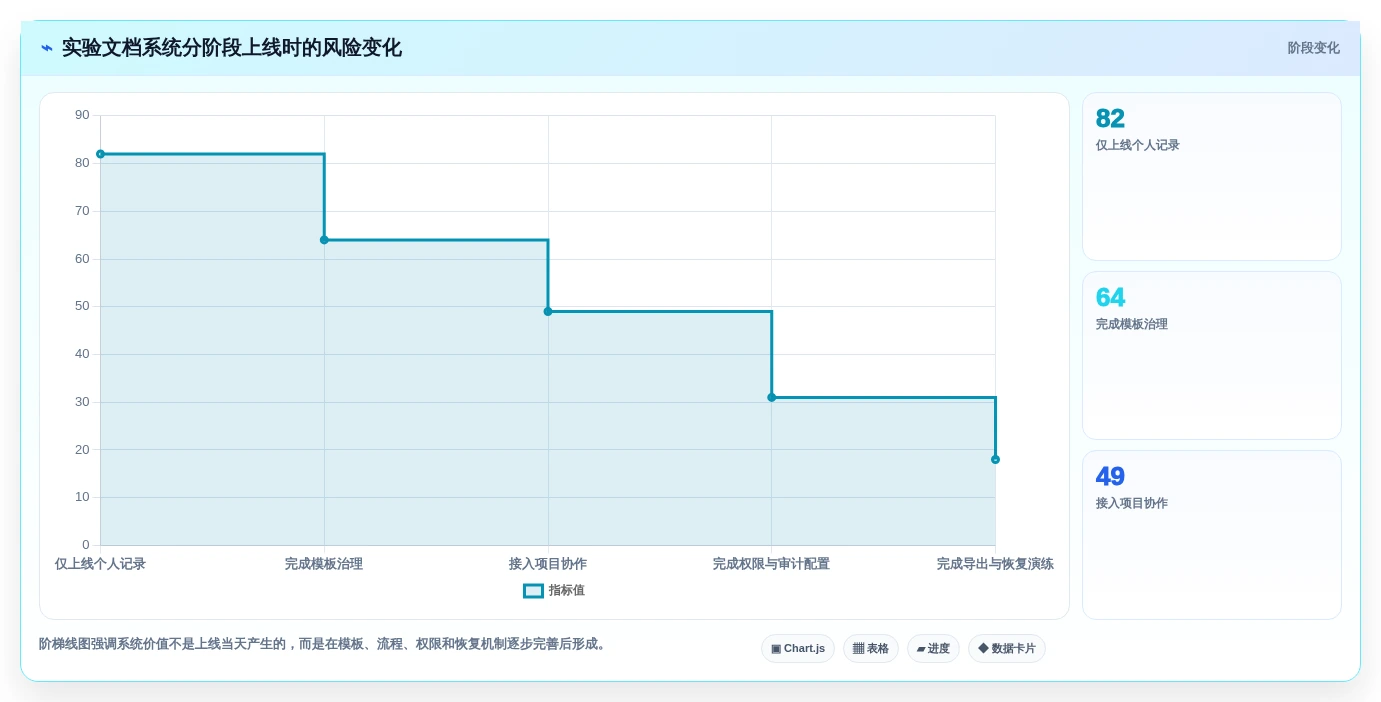Screen dimensions: 1381x702
Task: Click the 阶段变化 label in header
Action: click(x=1313, y=48)
